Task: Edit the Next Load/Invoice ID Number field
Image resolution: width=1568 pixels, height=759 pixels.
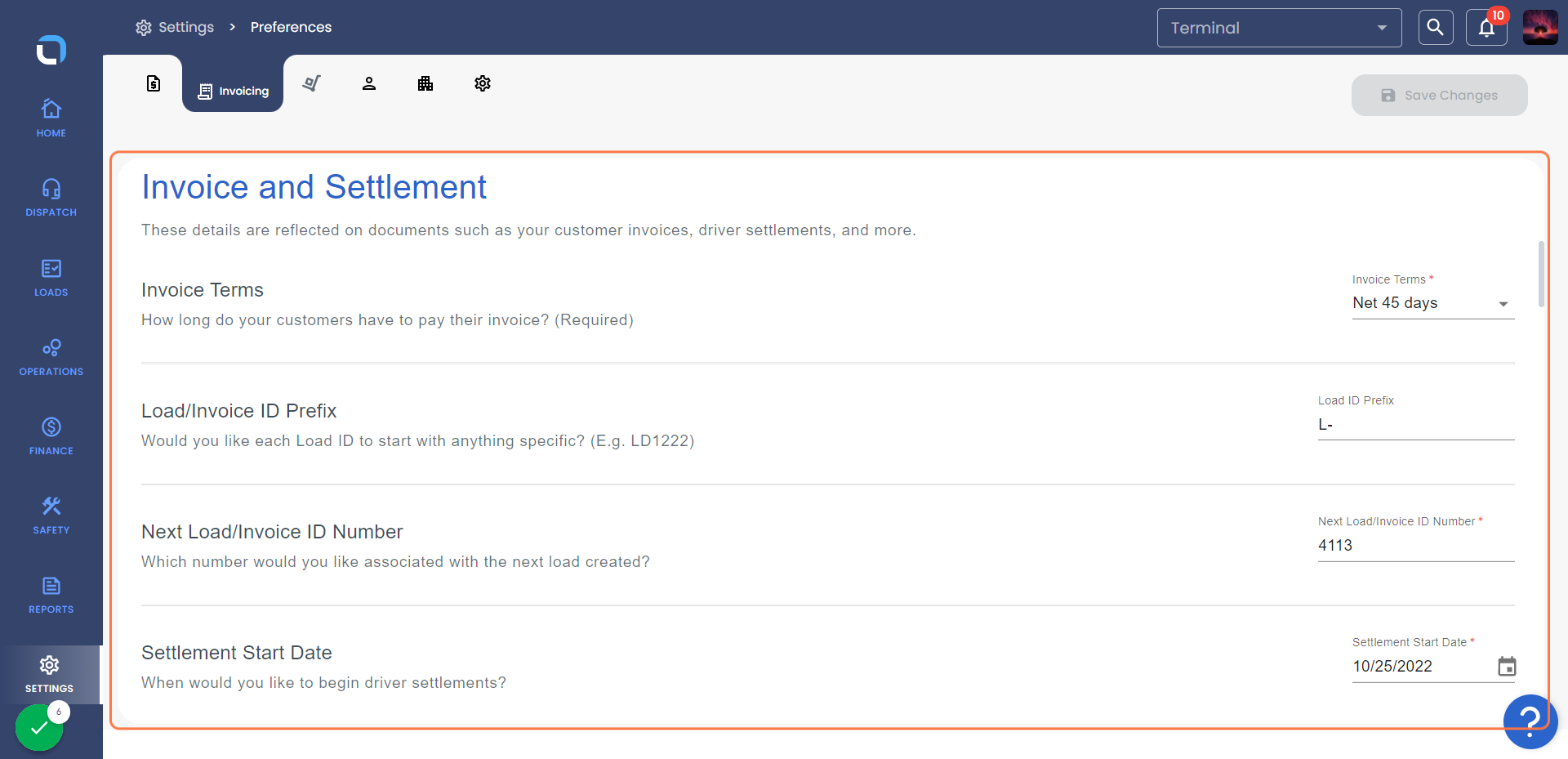Action: pos(1416,546)
